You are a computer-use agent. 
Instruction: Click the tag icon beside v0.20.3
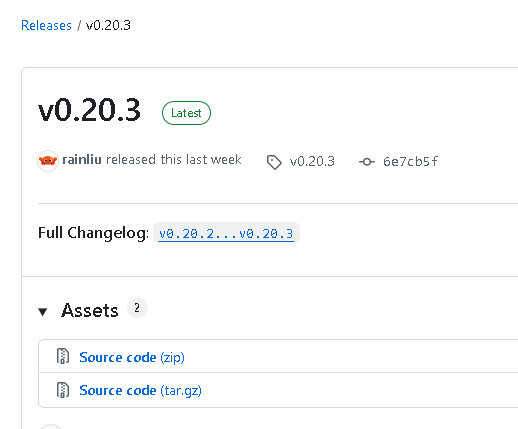[x=274, y=162]
